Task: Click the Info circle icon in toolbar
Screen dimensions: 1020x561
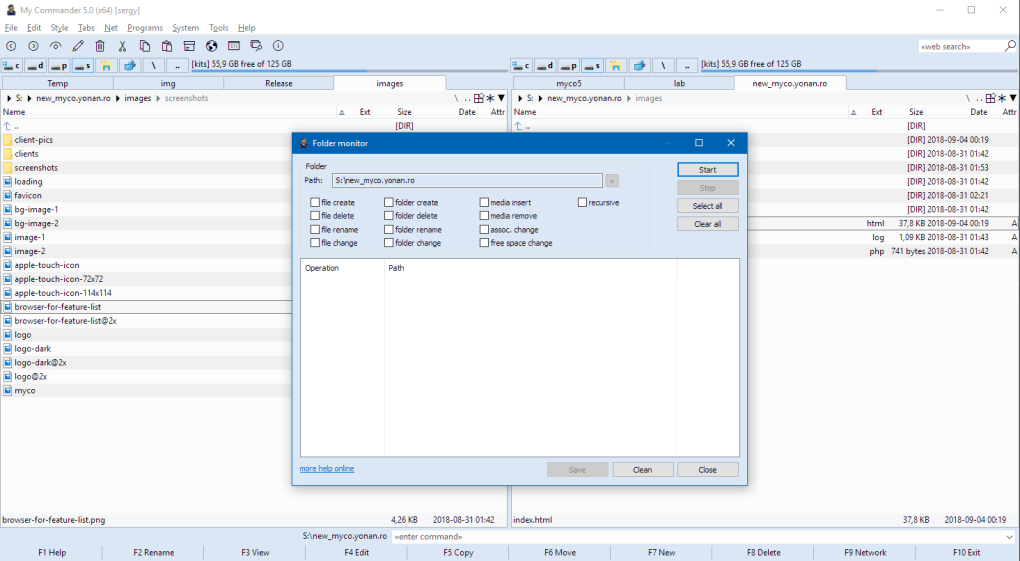Action: tap(278, 46)
